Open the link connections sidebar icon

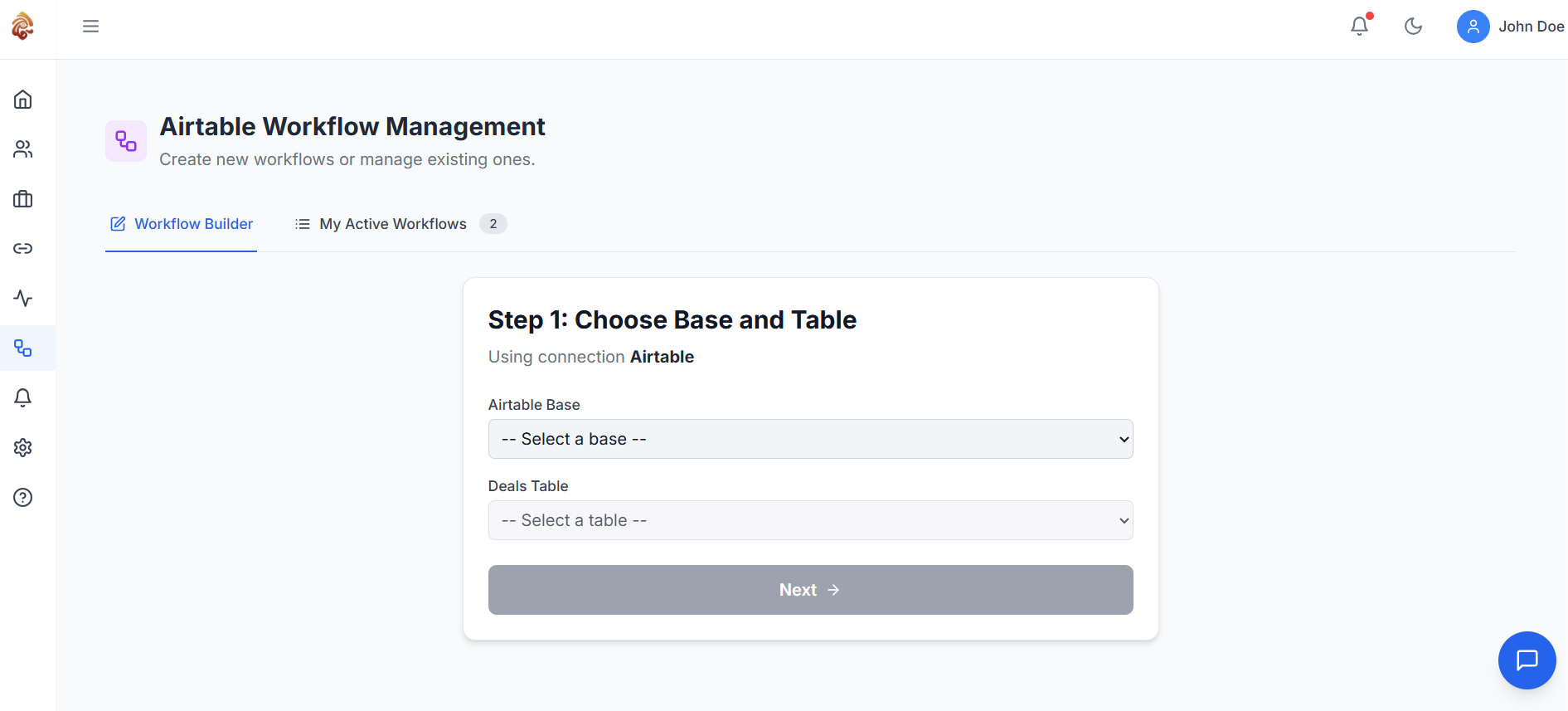coord(23,249)
